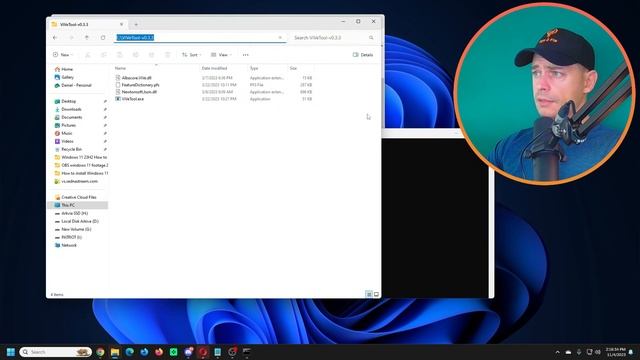Click the taskbar Search box

[55, 352]
